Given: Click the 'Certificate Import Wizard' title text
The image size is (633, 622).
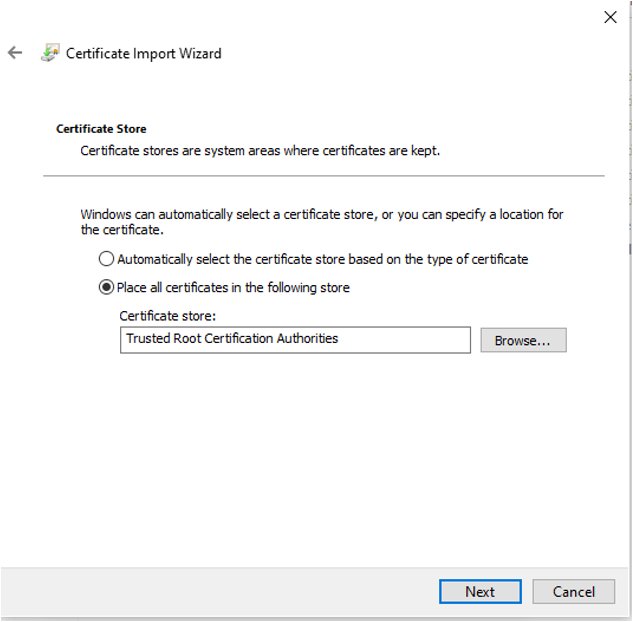Looking at the screenshot, I should (144, 53).
